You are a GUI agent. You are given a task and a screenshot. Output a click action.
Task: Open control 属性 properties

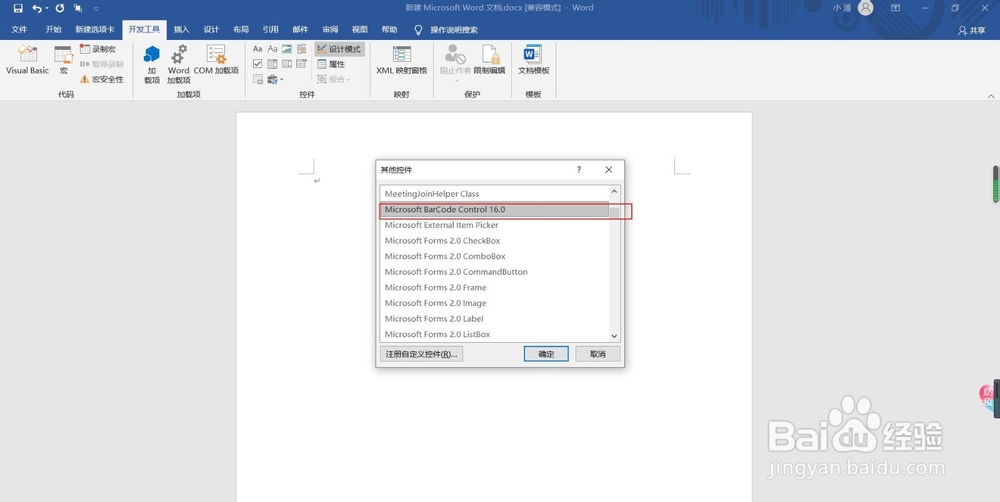click(x=332, y=64)
